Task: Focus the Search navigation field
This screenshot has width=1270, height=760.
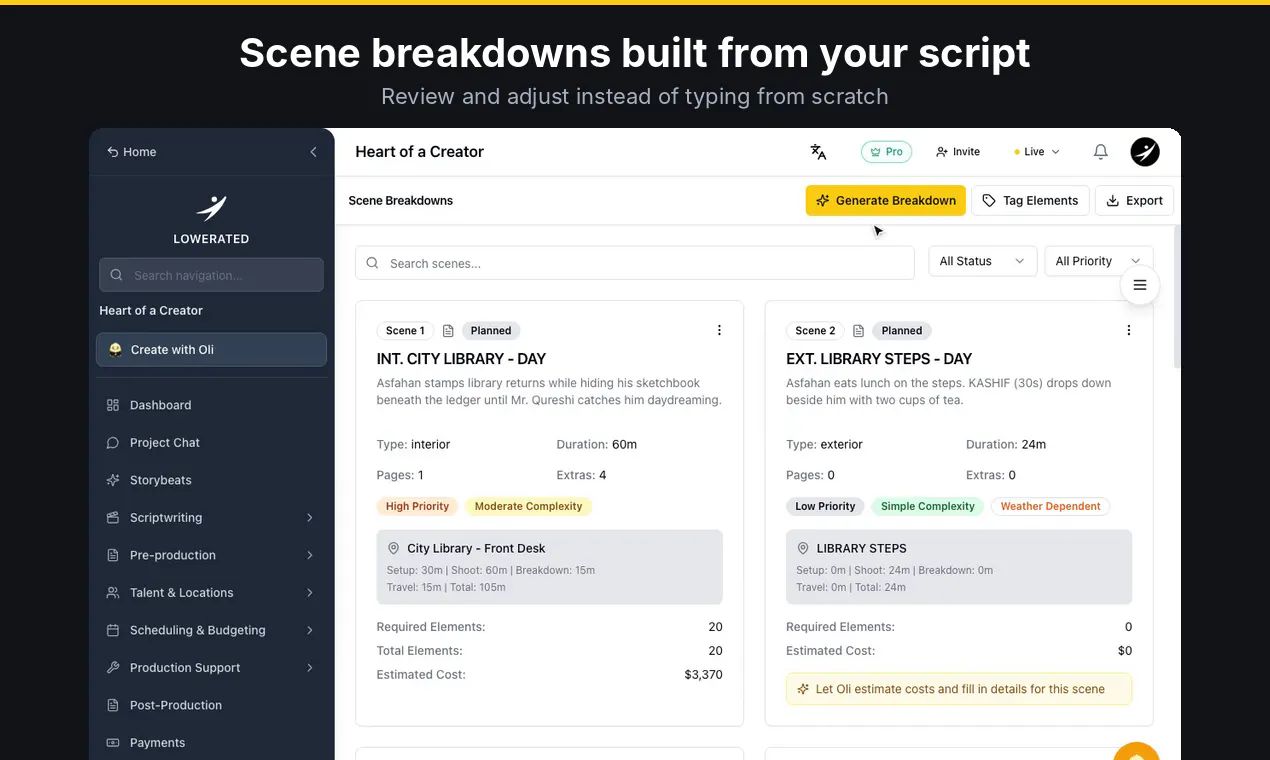Action: point(211,275)
